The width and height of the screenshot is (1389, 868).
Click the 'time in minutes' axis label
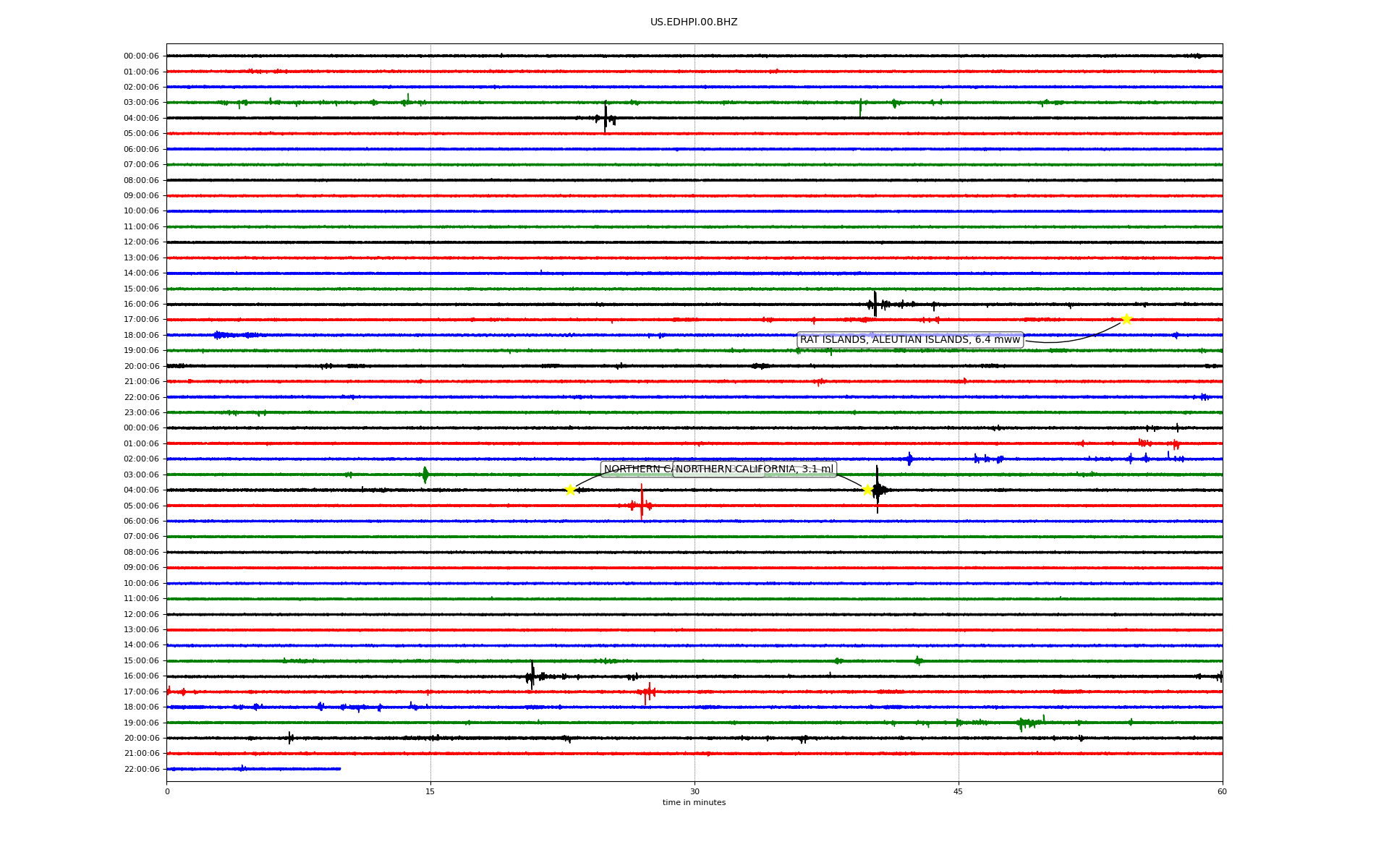coord(693,802)
